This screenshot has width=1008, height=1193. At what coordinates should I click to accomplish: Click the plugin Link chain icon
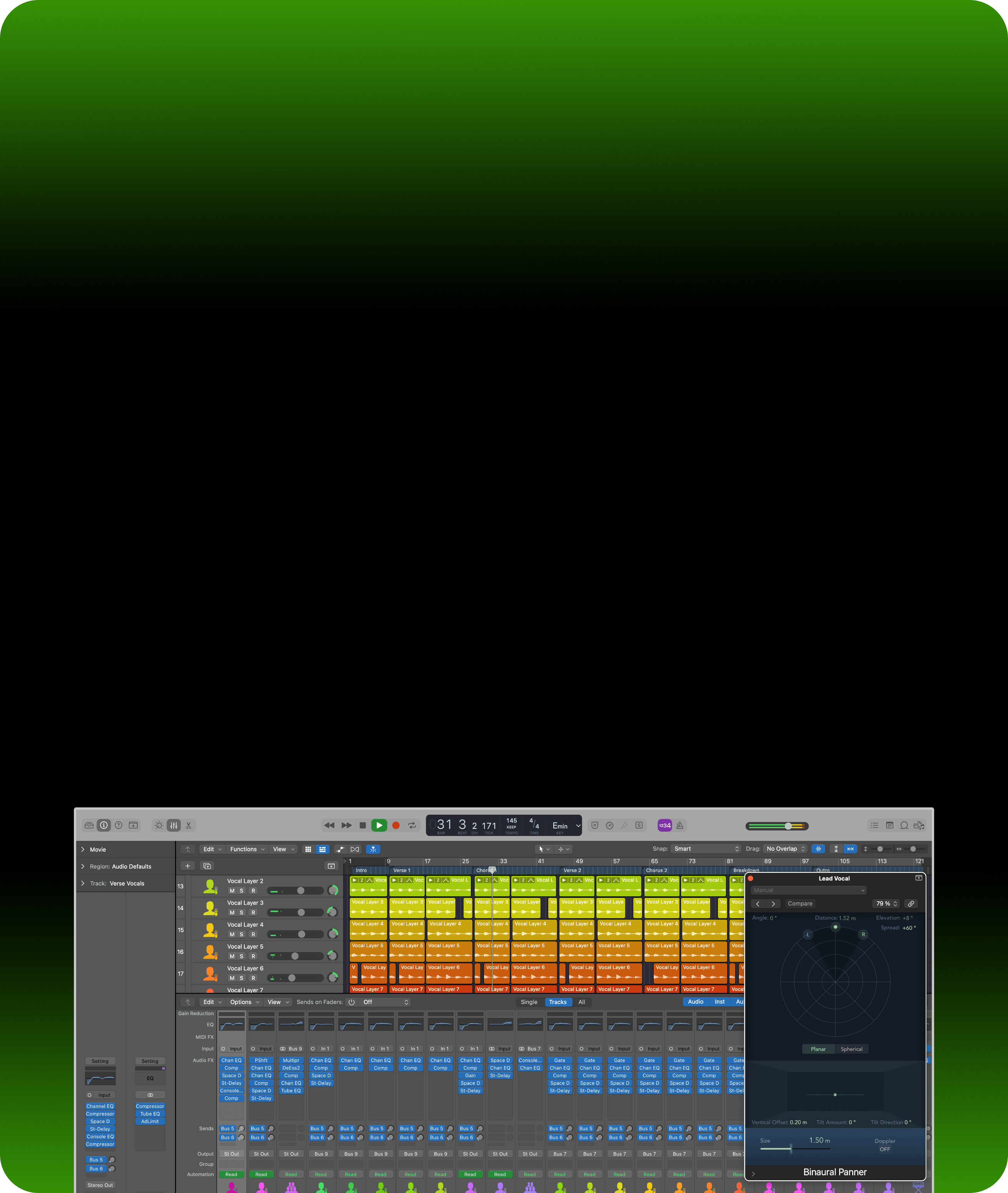[x=911, y=904]
